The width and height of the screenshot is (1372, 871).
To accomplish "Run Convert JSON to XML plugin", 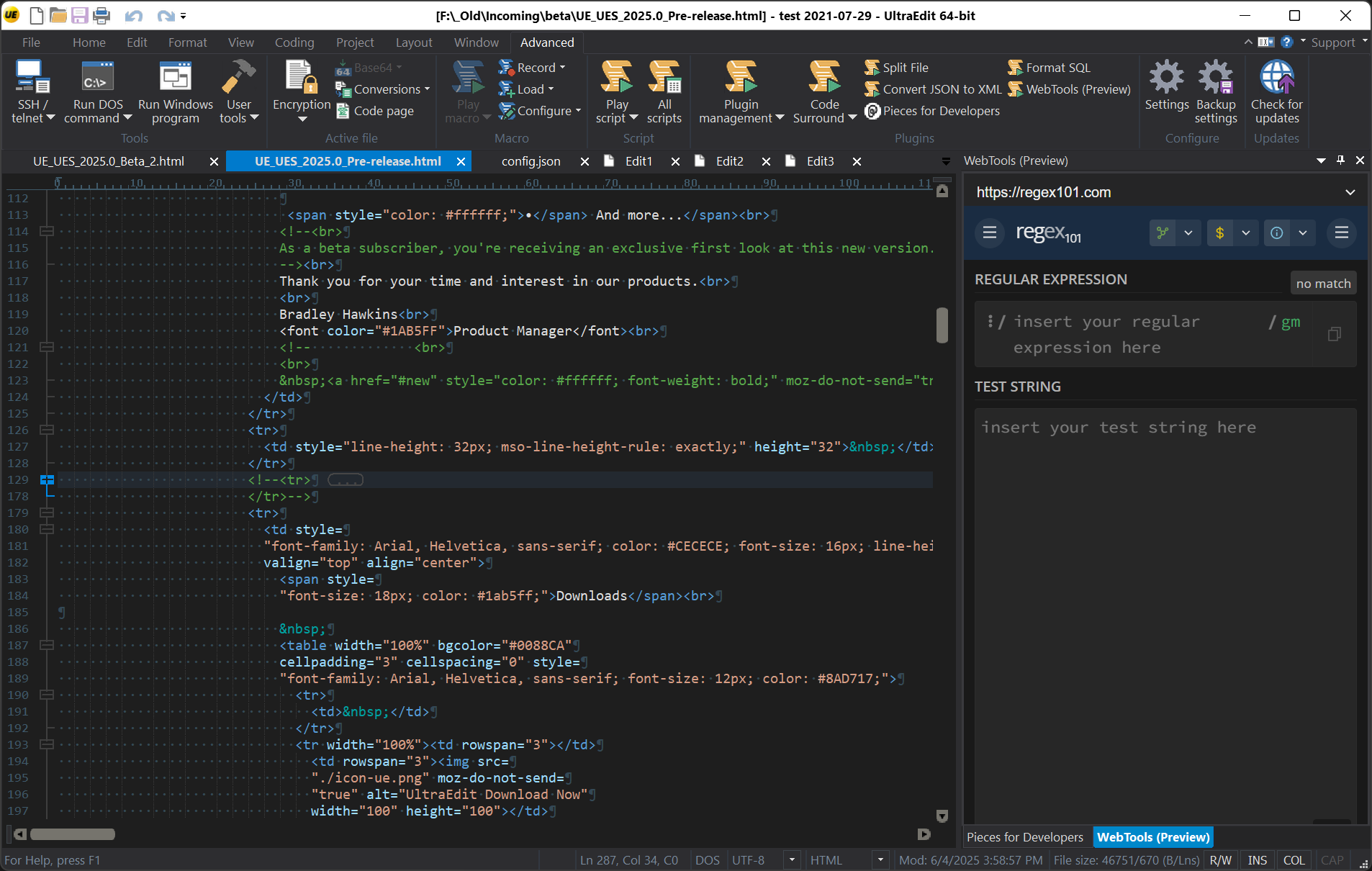I will point(933,89).
